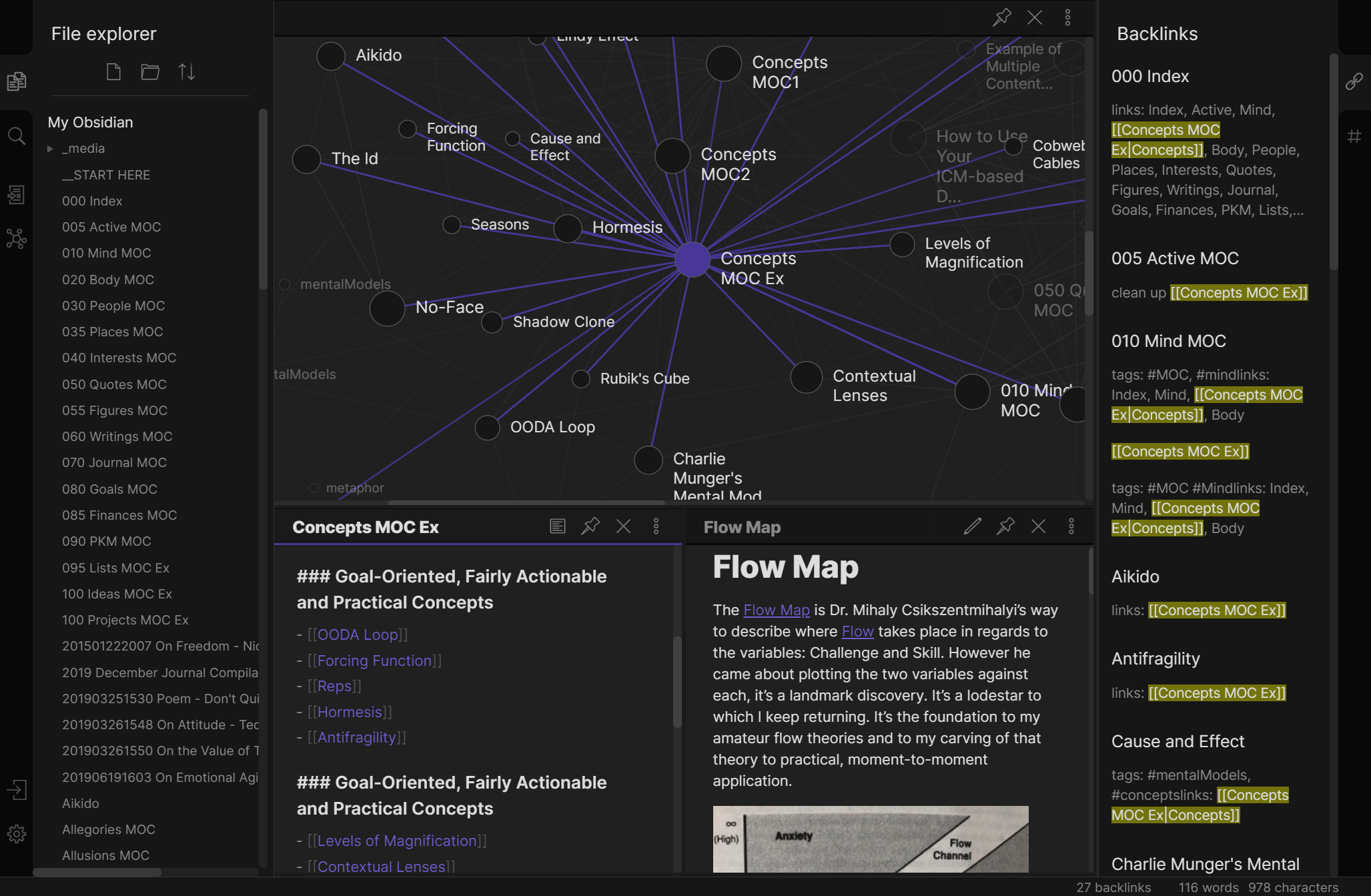Viewport: 1371px width, 896px height.
Task: Create a new folder in the File explorer
Action: [x=149, y=71]
